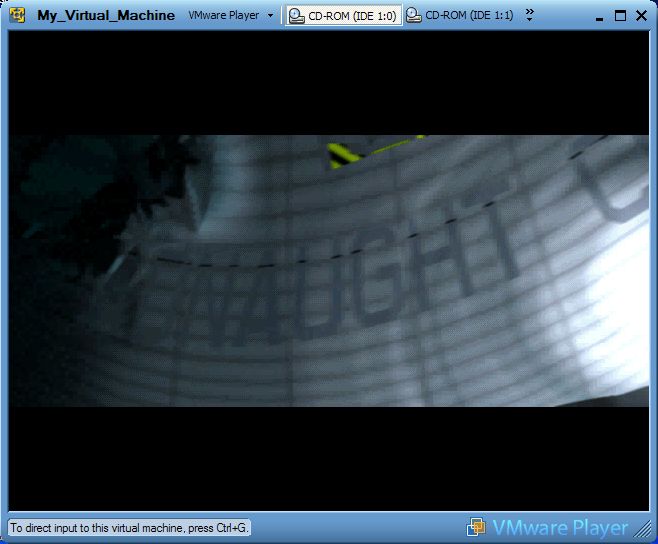The image size is (658, 544).
Task: Click the black letterbox area above the video
Action: (328, 85)
